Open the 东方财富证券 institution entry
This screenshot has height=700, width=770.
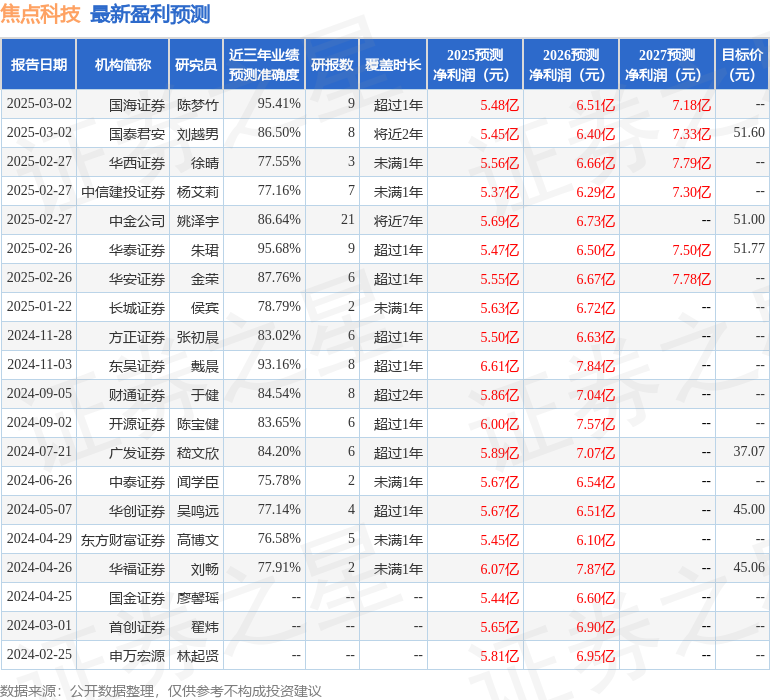point(123,540)
